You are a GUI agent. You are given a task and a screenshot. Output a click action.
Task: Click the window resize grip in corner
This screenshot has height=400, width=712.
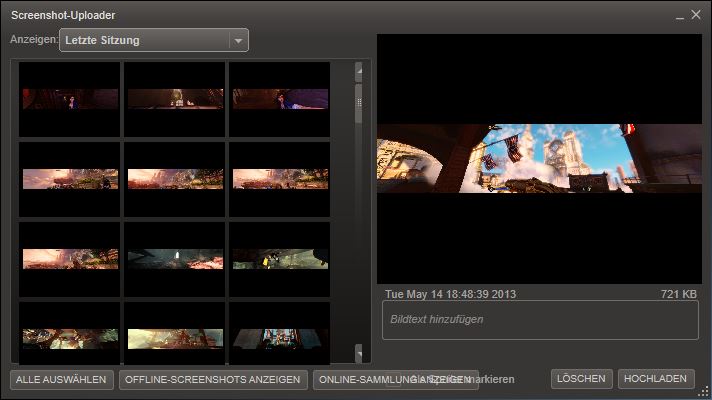click(x=703, y=391)
